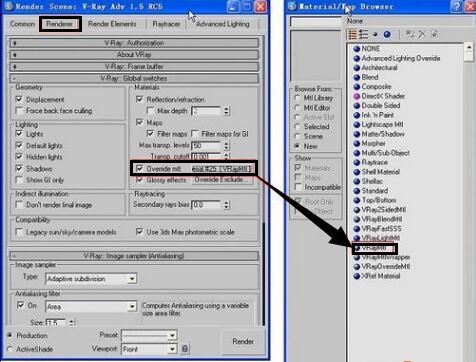Click antialiasing filter Size spinner
The height and width of the screenshot is (362, 476).
coord(72,322)
